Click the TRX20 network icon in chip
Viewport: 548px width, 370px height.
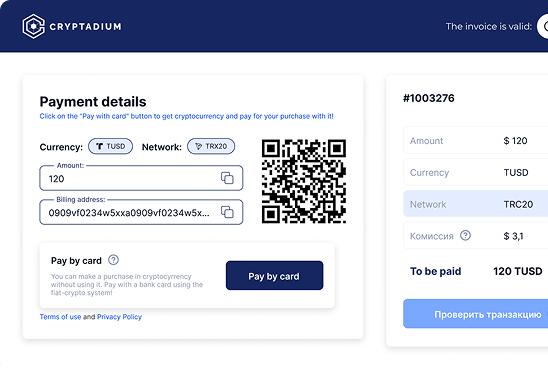click(199, 146)
